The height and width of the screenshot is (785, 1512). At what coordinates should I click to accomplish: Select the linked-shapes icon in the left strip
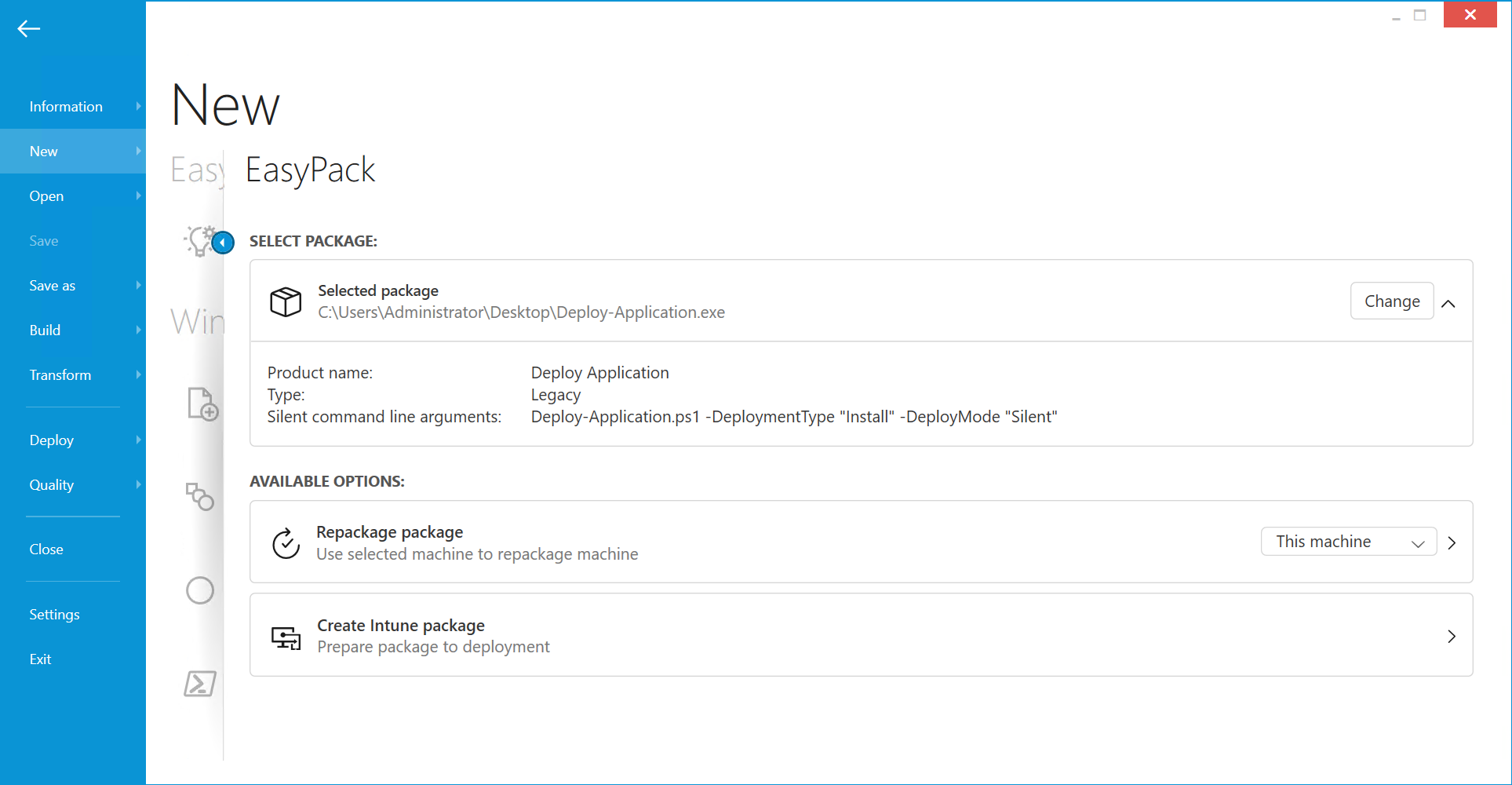tap(200, 497)
